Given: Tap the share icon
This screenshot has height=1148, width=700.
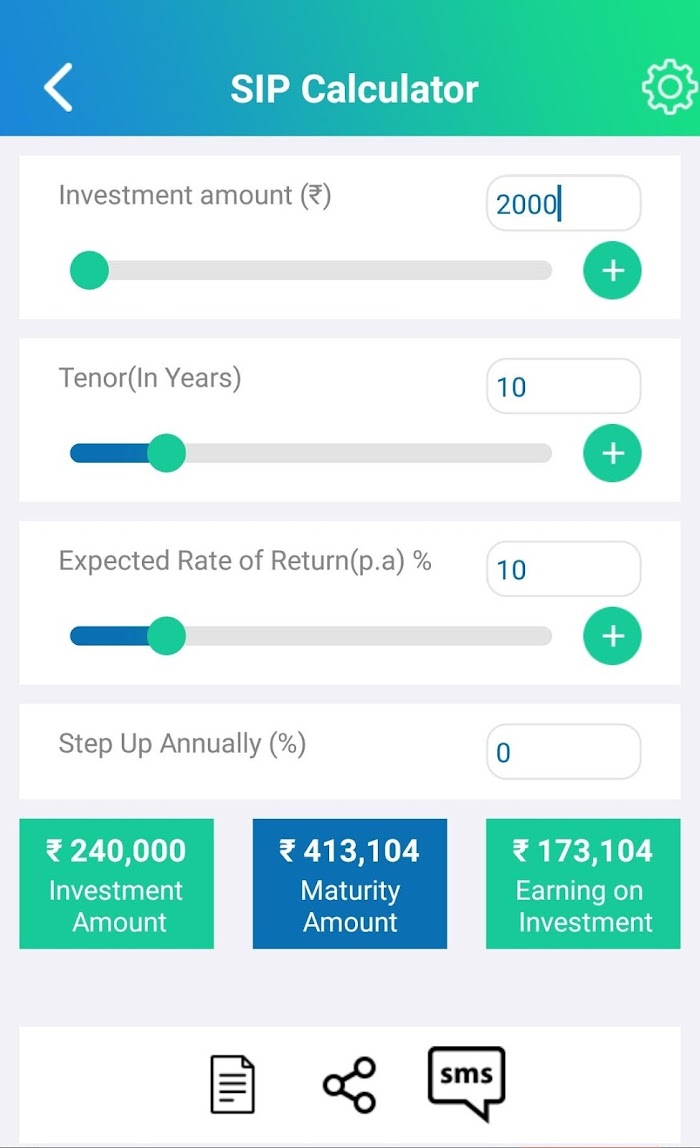Looking at the screenshot, I should click(349, 1085).
